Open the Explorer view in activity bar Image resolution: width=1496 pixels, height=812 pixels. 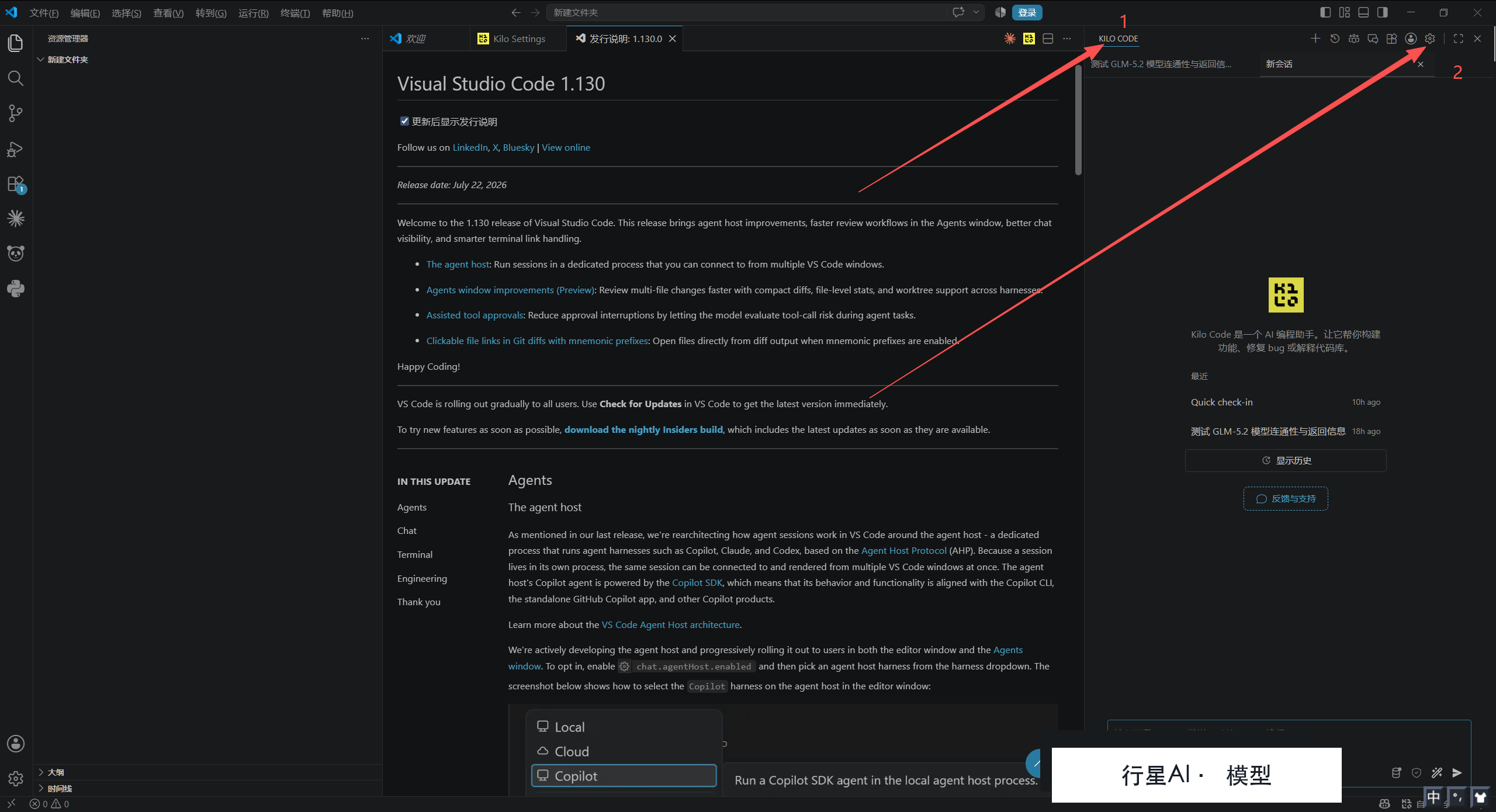tap(16, 43)
